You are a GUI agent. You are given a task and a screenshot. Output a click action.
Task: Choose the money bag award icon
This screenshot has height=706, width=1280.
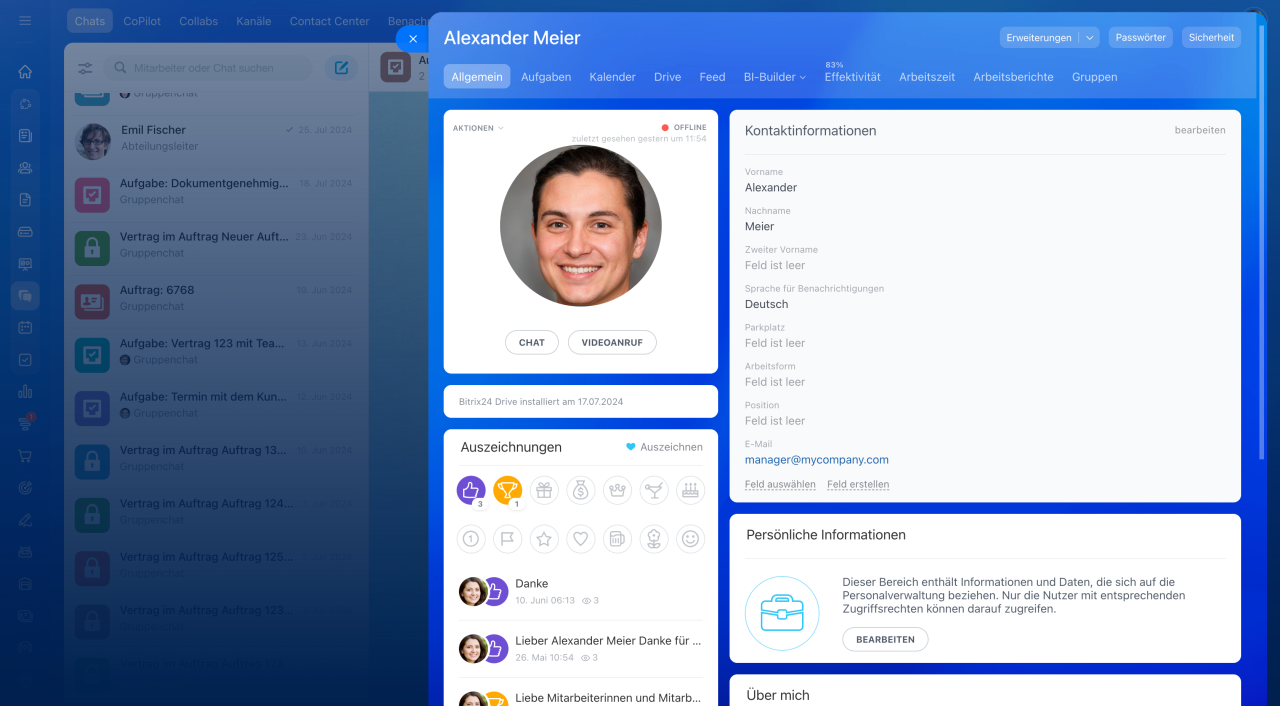[581, 490]
